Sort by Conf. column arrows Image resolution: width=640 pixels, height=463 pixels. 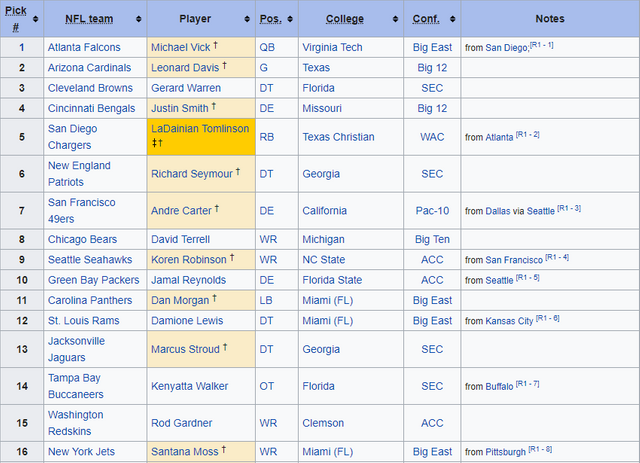[452, 19]
